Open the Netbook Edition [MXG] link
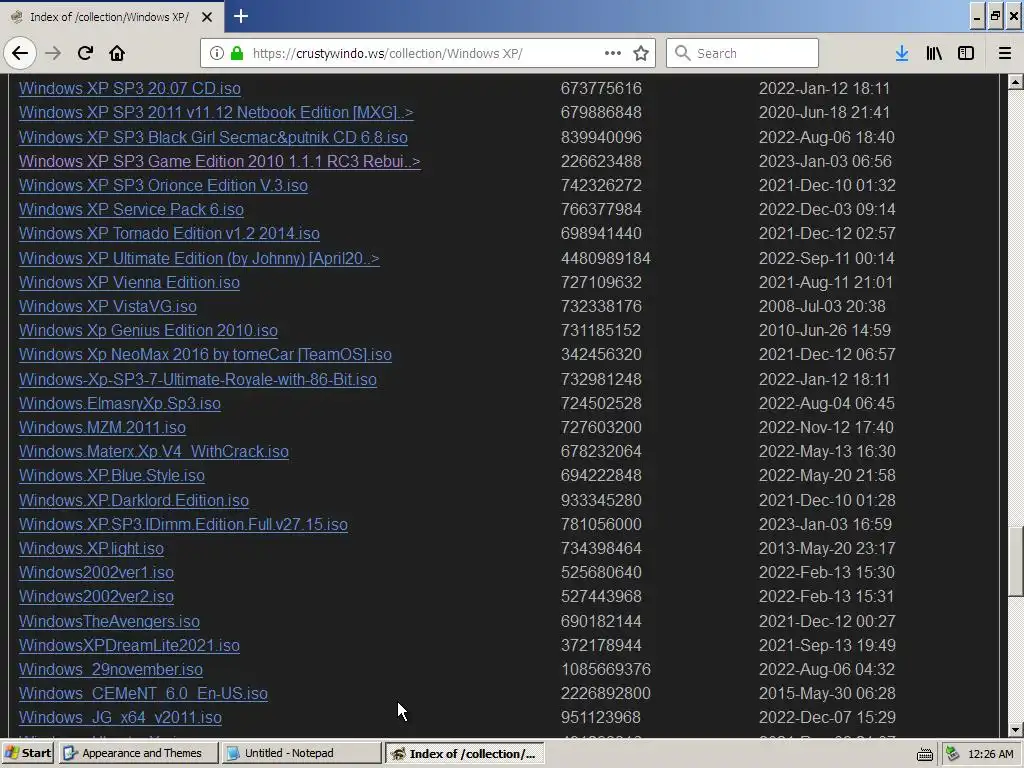 coord(216,112)
